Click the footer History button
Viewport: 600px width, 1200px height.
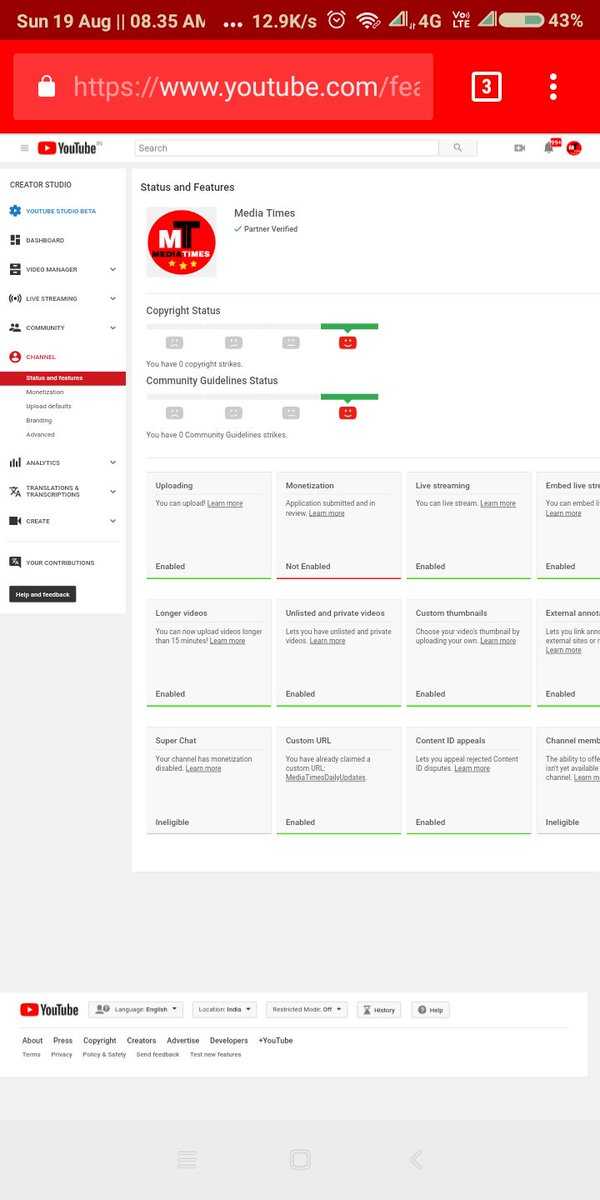pyautogui.click(x=378, y=1010)
